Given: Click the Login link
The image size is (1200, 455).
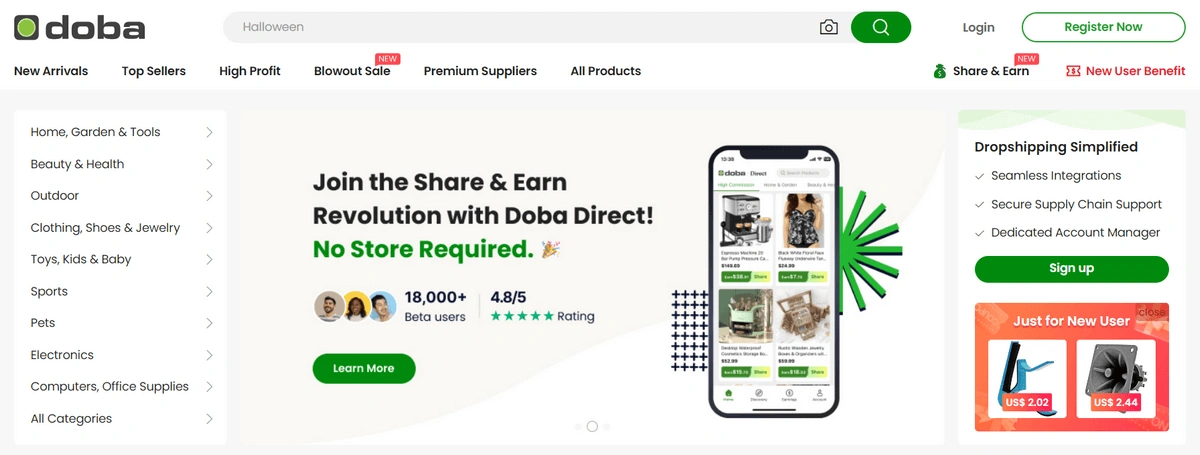Looking at the screenshot, I should pyautogui.click(x=978, y=28).
